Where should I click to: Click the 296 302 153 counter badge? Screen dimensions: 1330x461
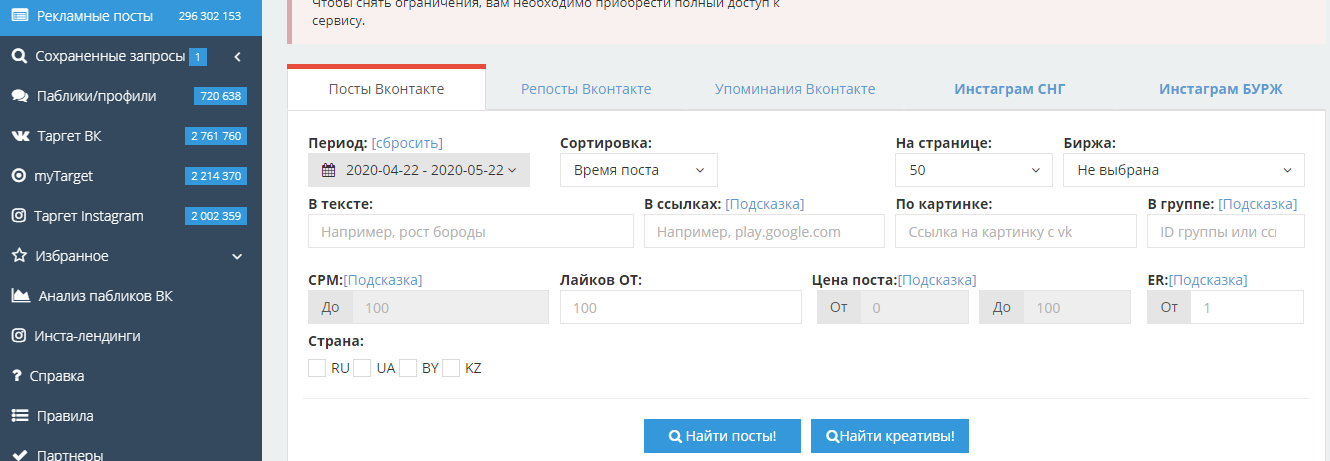click(x=210, y=16)
